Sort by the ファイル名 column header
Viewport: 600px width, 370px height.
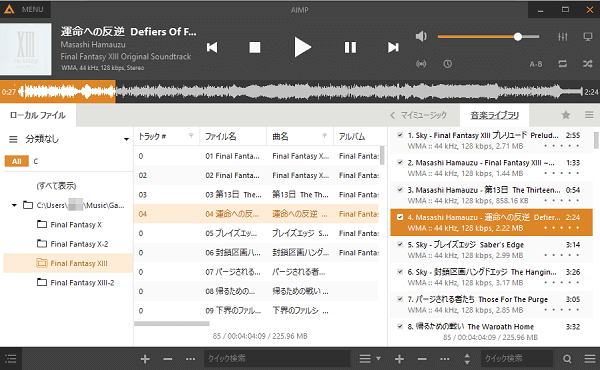coord(221,137)
